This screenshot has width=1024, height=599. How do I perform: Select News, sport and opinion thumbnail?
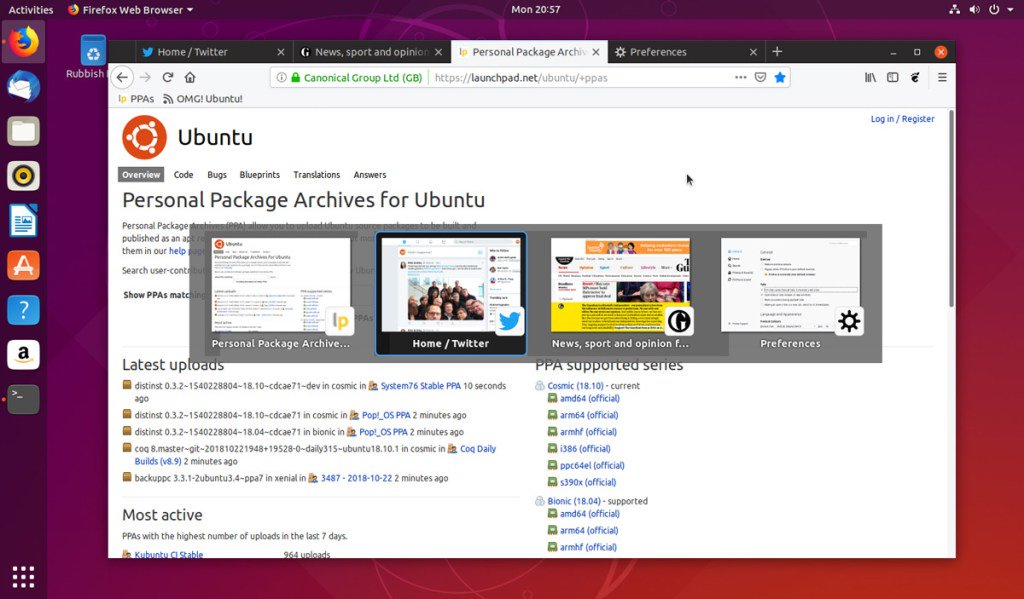[620, 293]
